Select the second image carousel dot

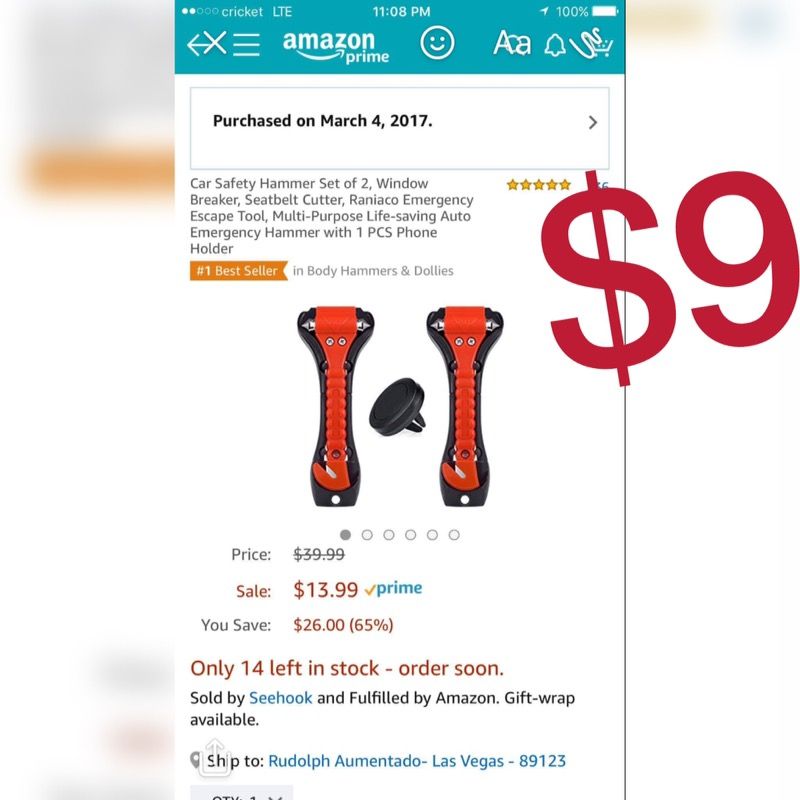367,535
